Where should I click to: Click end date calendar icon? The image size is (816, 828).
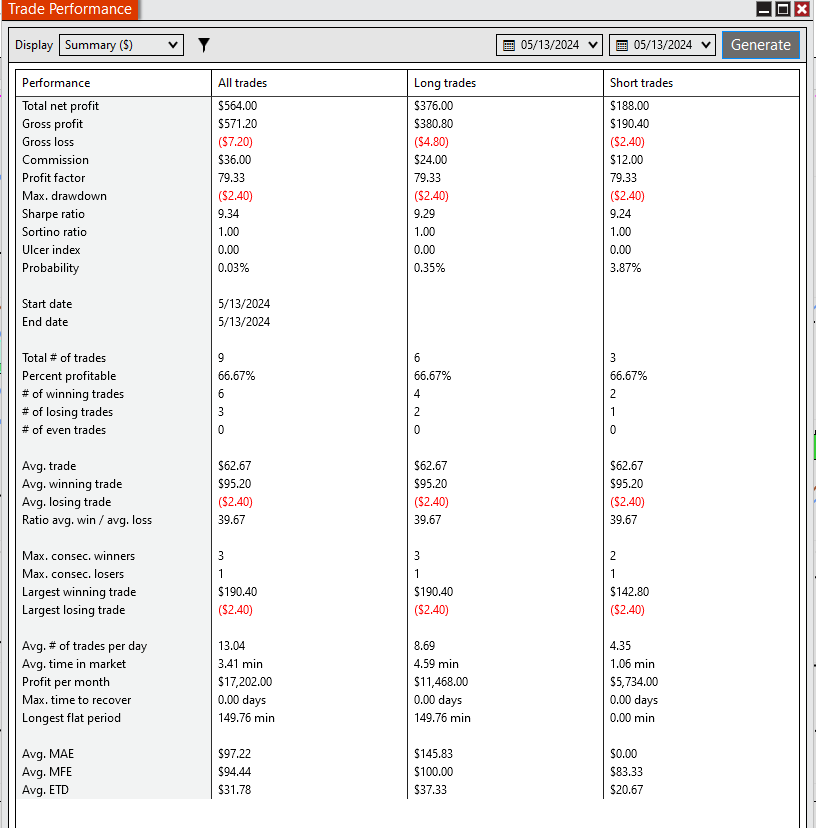(622, 45)
